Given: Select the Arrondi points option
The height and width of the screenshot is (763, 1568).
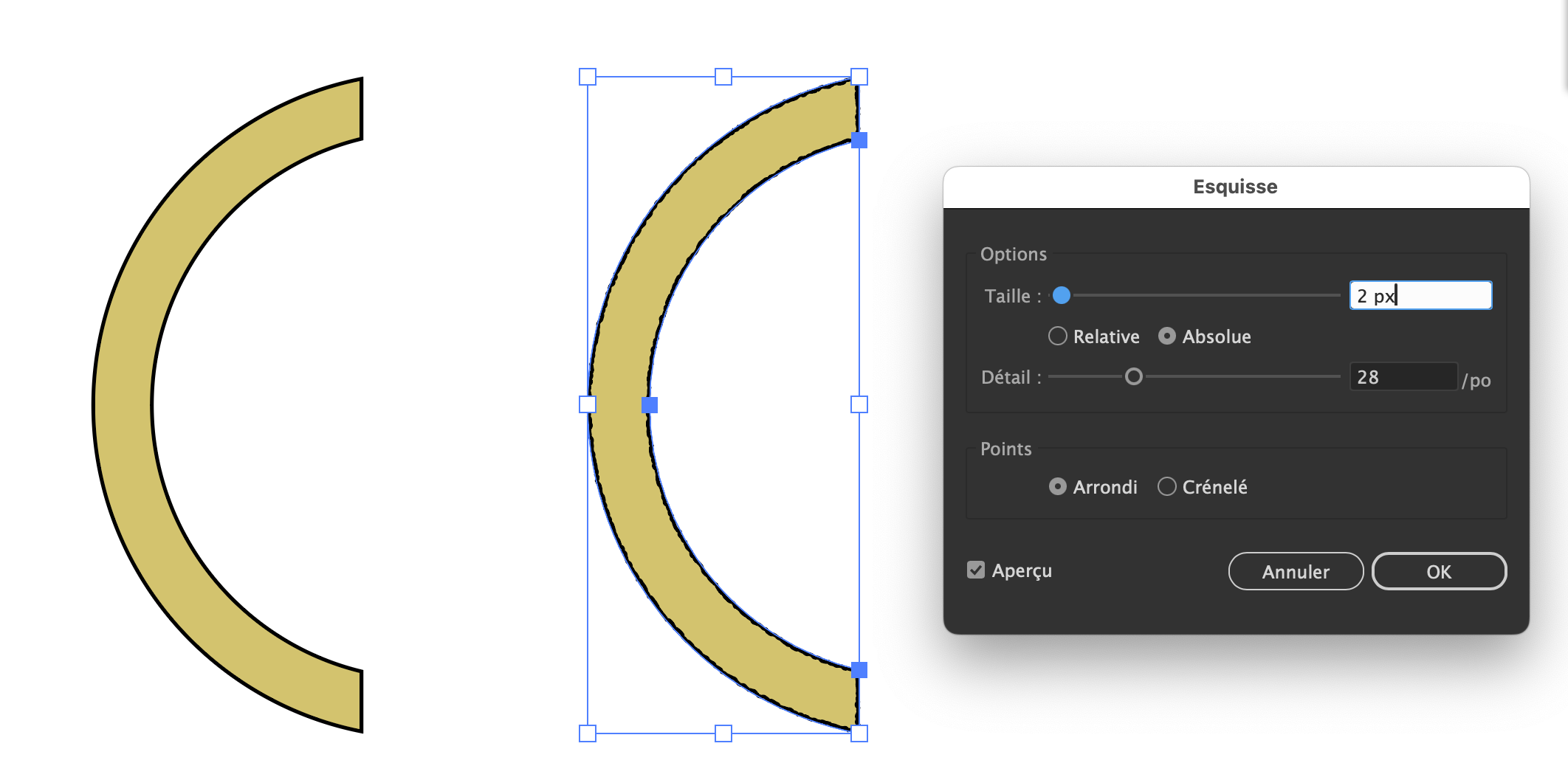Looking at the screenshot, I should pyautogui.click(x=1057, y=486).
